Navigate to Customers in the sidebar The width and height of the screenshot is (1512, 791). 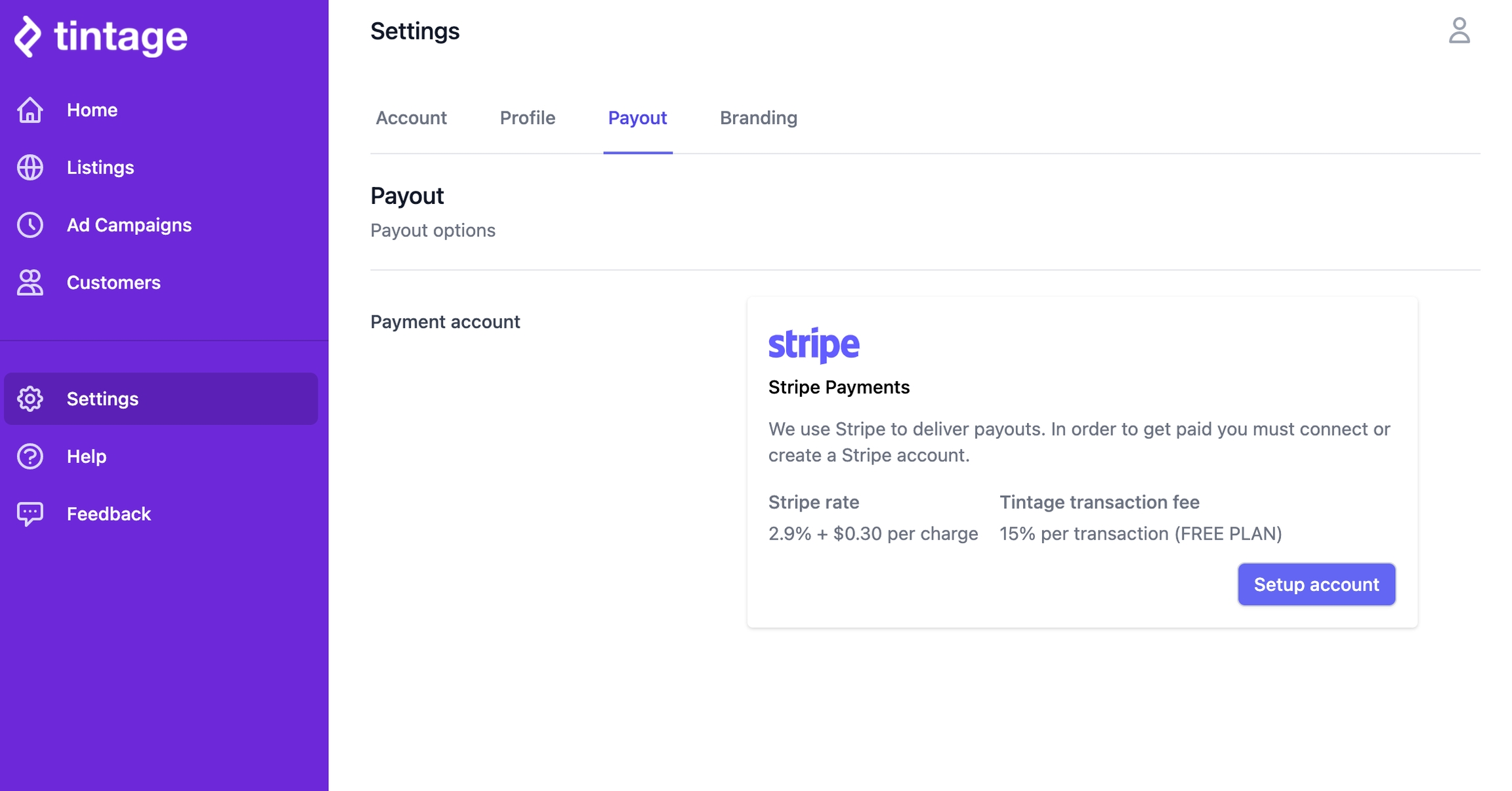point(114,283)
